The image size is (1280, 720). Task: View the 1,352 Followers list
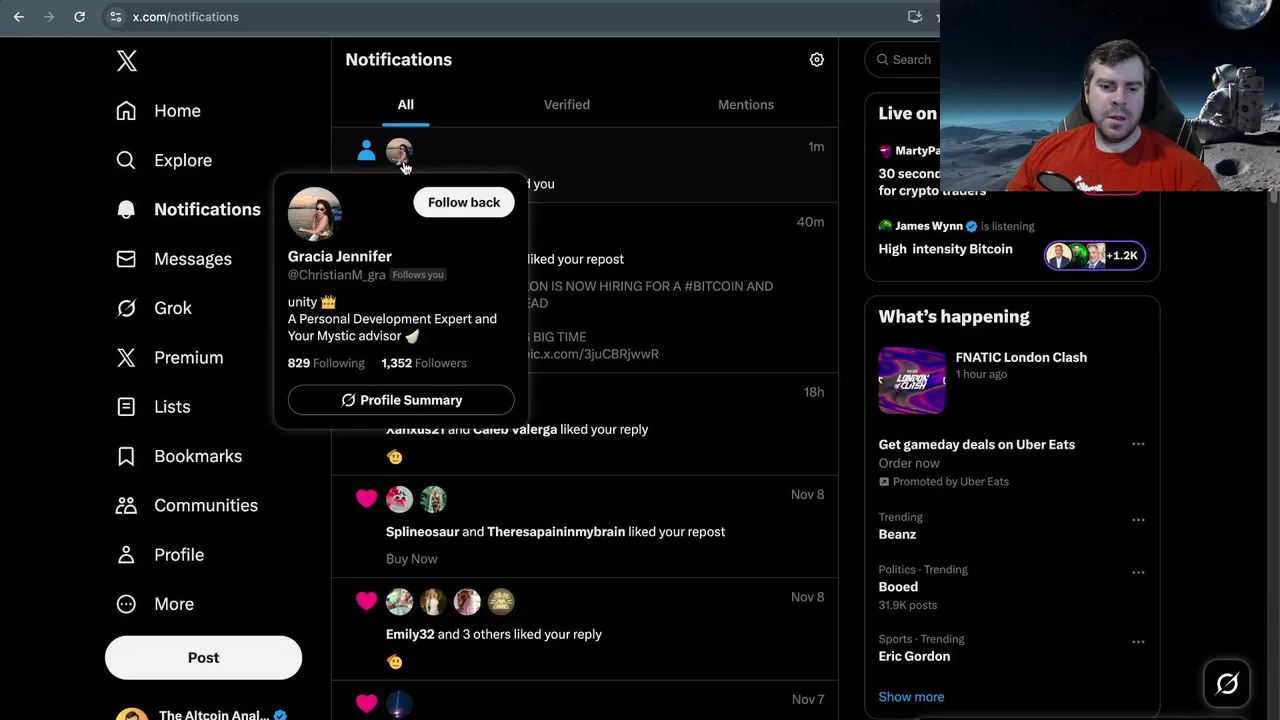[424, 363]
